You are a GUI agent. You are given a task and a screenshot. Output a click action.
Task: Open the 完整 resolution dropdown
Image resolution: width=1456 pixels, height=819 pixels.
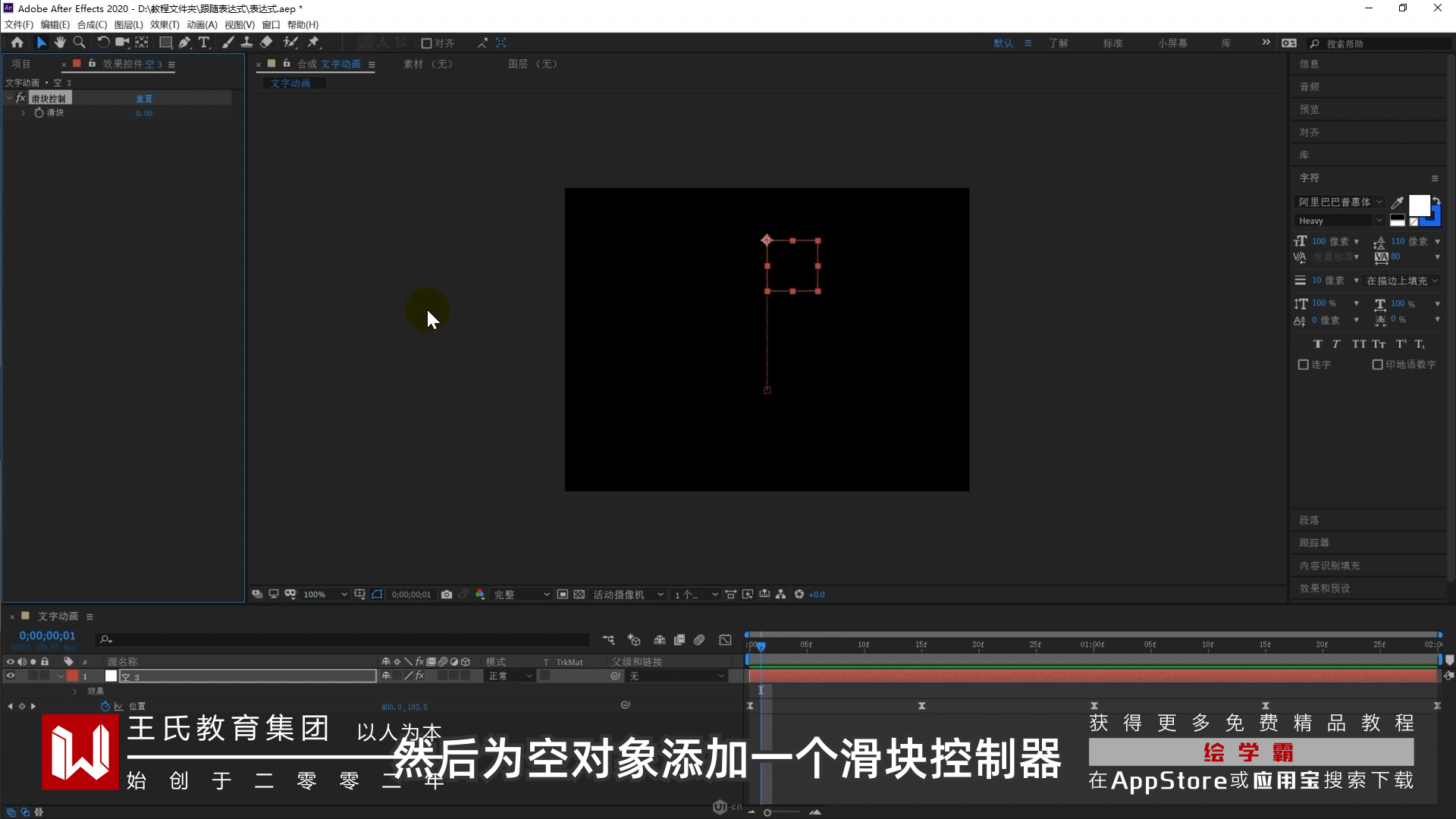tap(521, 595)
